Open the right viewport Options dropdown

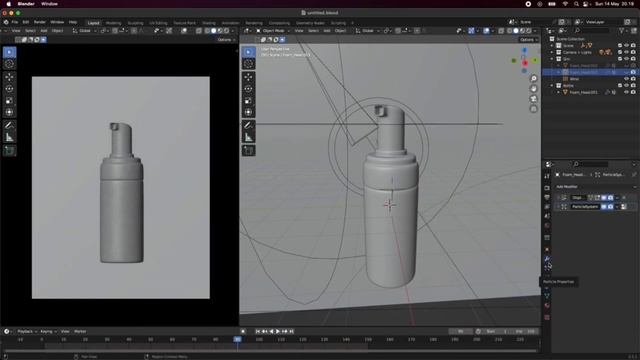click(529, 40)
